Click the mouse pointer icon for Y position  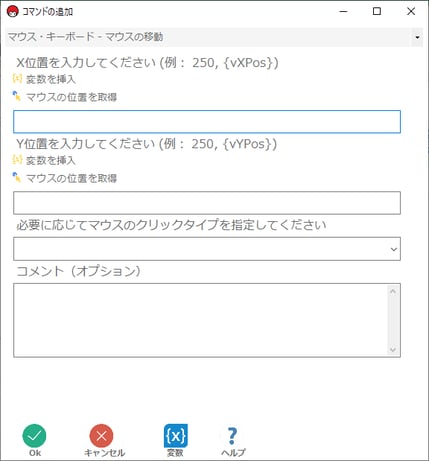pos(17,177)
